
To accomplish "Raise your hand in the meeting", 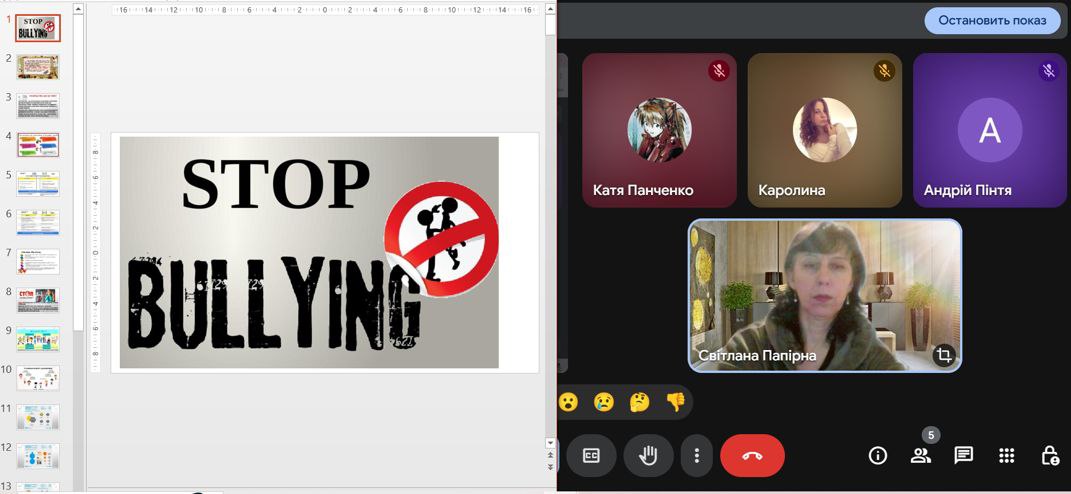I will [648, 456].
